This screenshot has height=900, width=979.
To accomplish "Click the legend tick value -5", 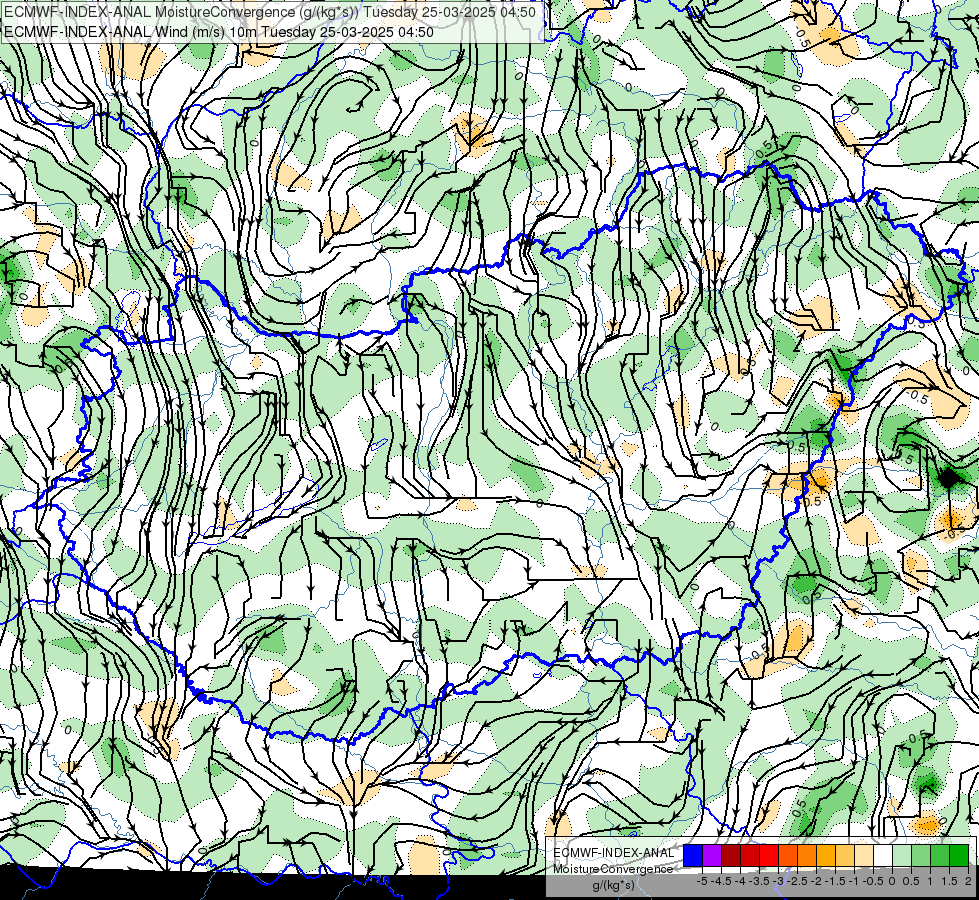I will pyautogui.click(x=702, y=881).
